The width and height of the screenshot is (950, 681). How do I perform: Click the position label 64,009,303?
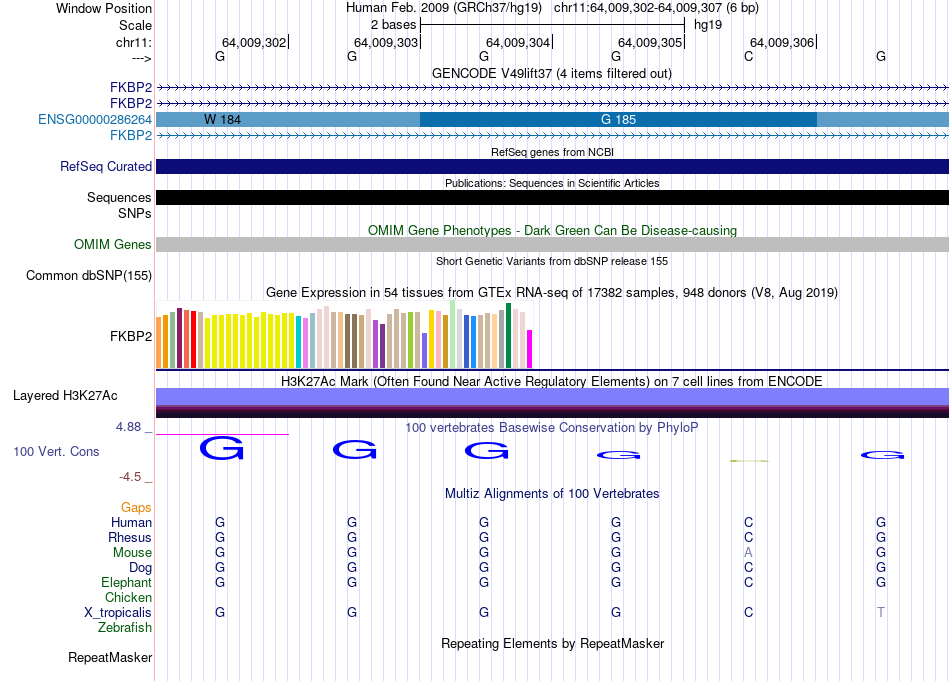[x=386, y=42]
